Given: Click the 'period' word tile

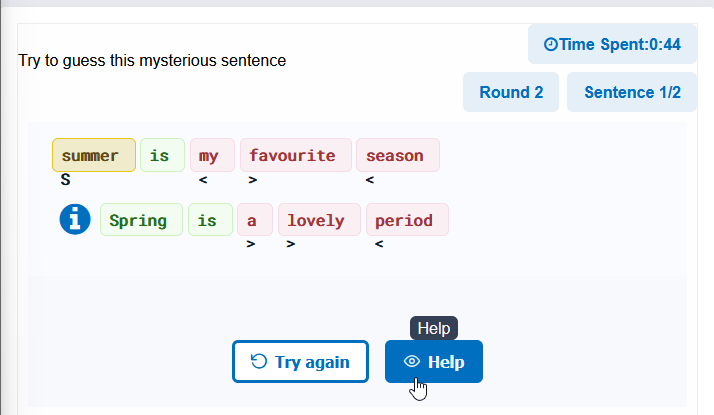Looking at the screenshot, I should pyautogui.click(x=408, y=220).
